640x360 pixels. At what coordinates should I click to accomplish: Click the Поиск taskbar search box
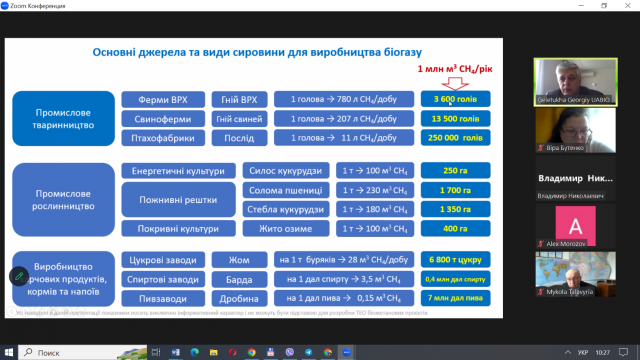coord(83,352)
